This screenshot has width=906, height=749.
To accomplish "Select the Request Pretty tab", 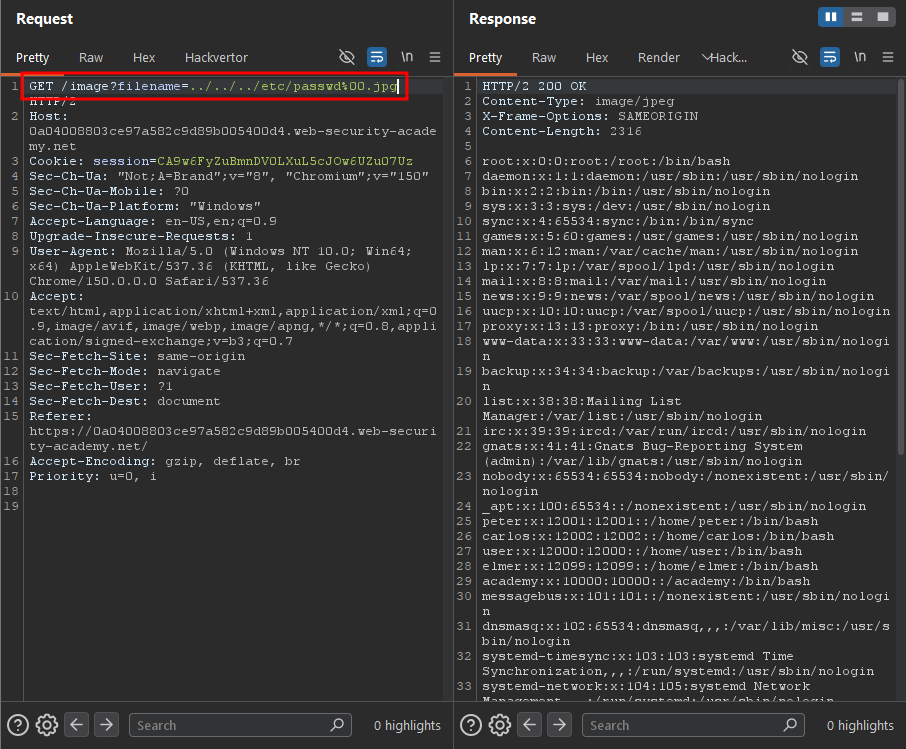I will click(32, 58).
